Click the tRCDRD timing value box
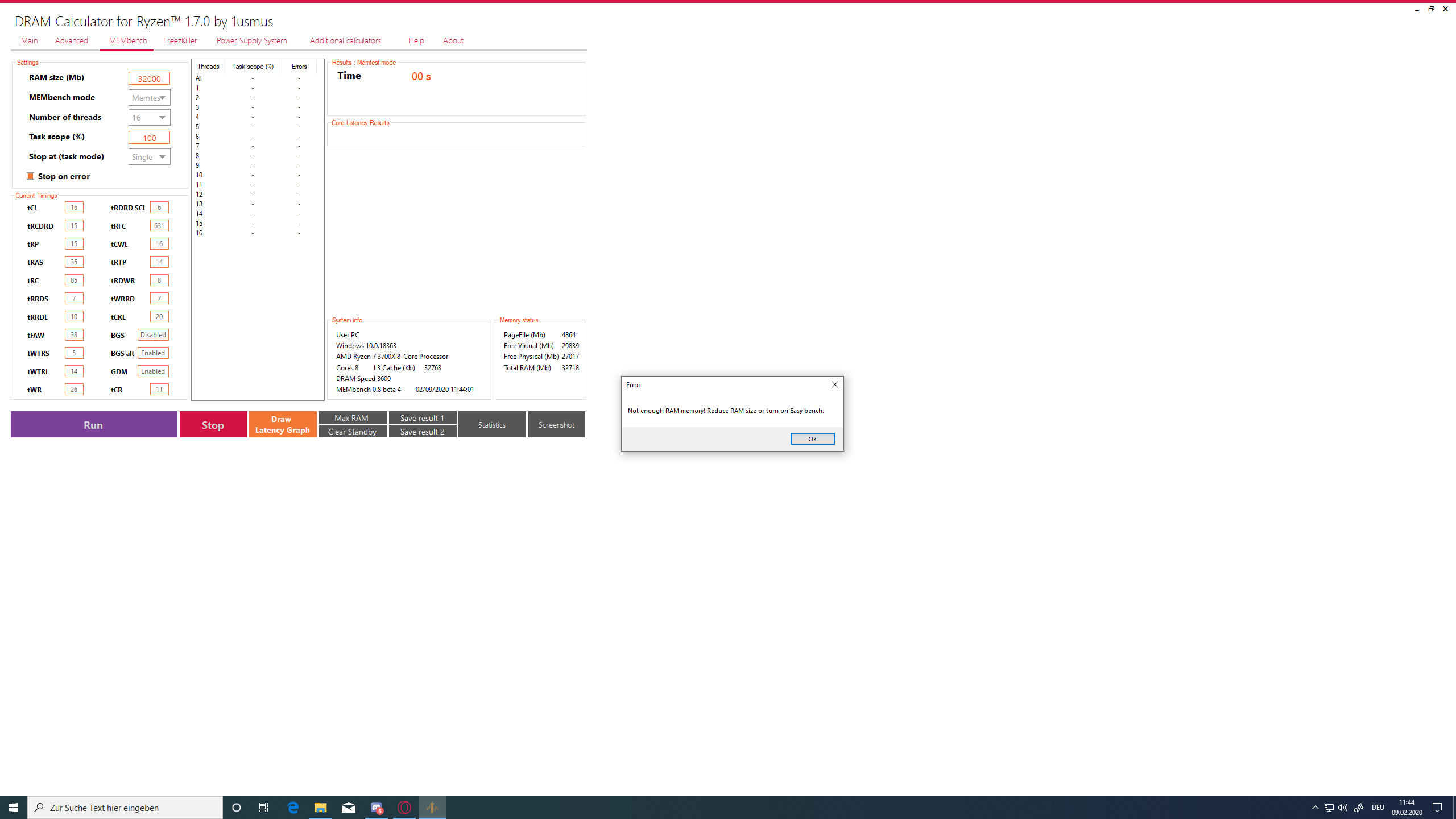The width and height of the screenshot is (1456, 819). [x=74, y=226]
